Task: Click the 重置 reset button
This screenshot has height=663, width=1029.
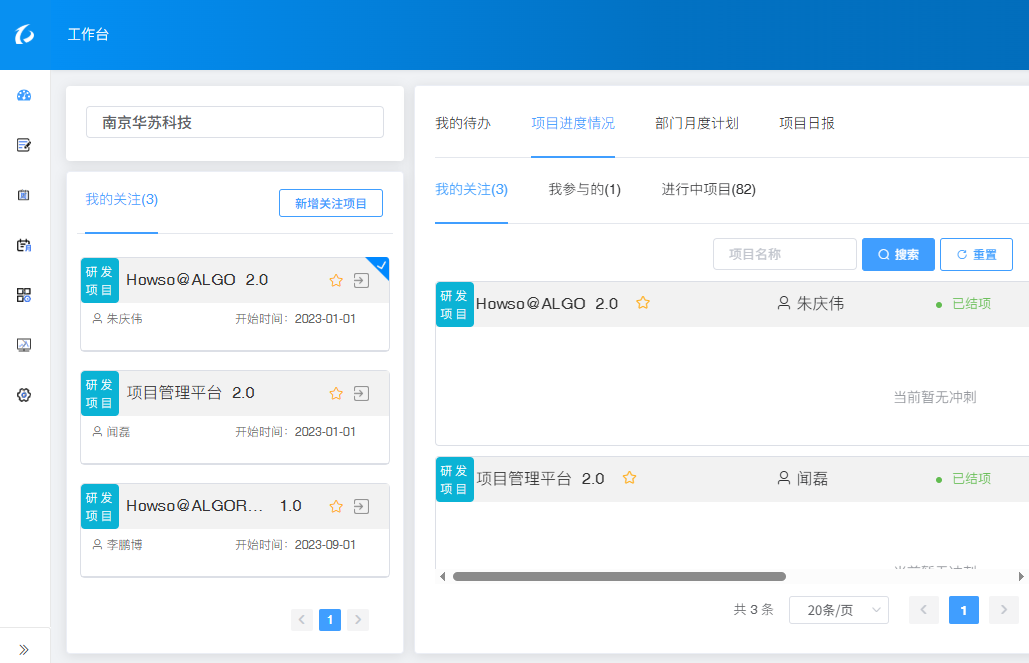Action: coord(976,254)
